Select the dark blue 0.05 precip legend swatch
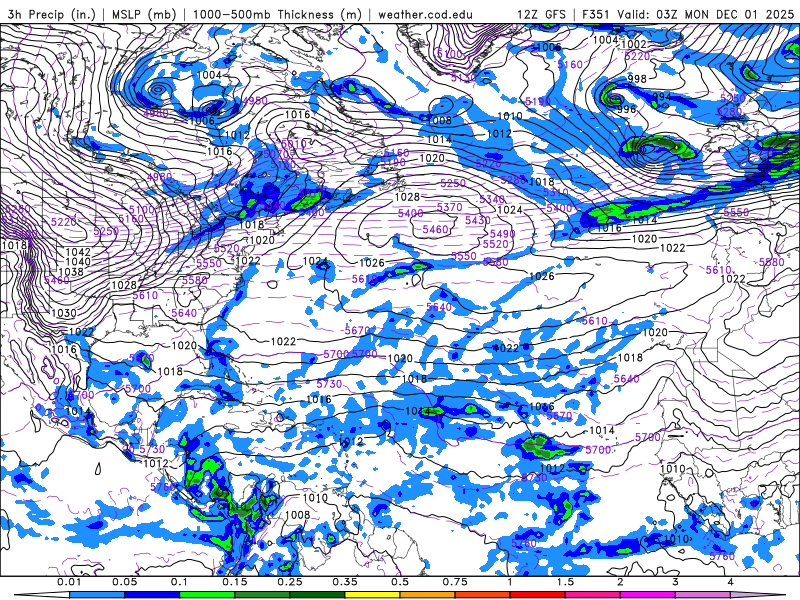Image resolution: width=800 pixels, height=600 pixels. (152, 595)
